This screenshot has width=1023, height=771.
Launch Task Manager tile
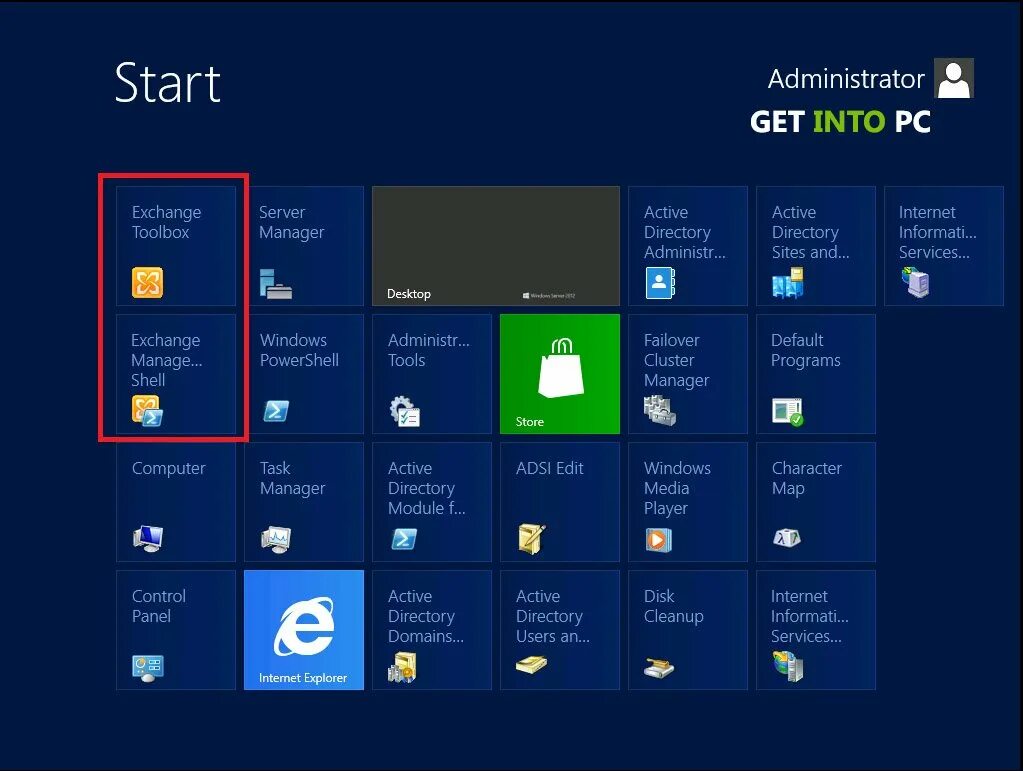click(x=304, y=502)
